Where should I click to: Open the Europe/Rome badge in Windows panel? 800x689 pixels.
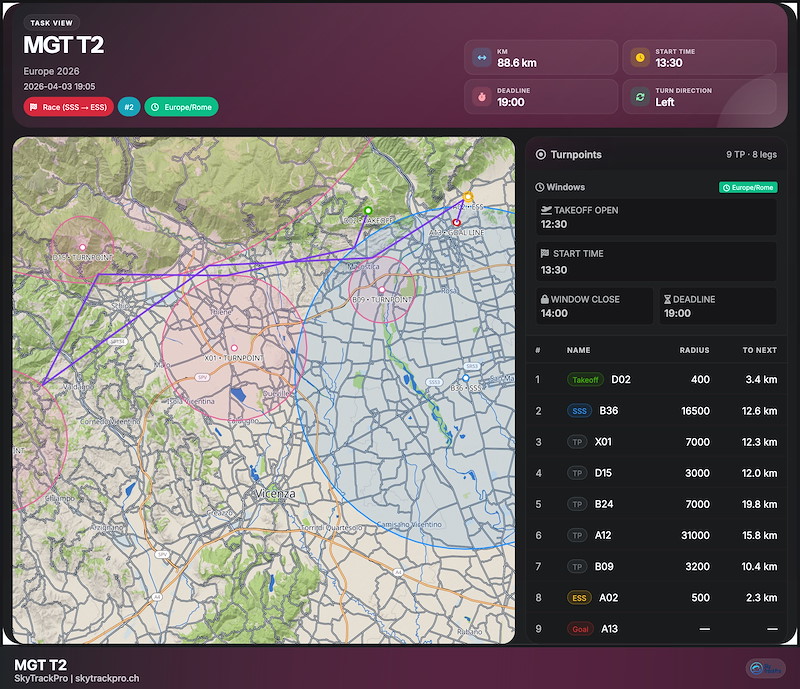(746, 187)
